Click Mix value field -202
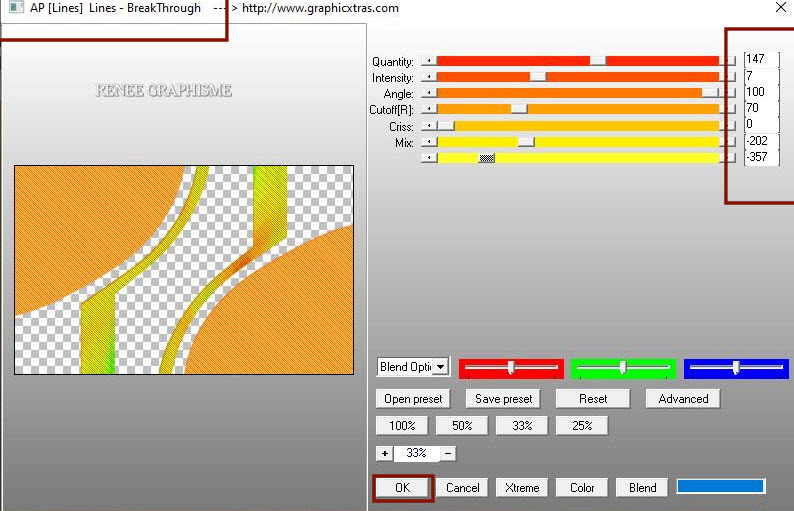The width and height of the screenshot is (794, 511). point(761,141)
